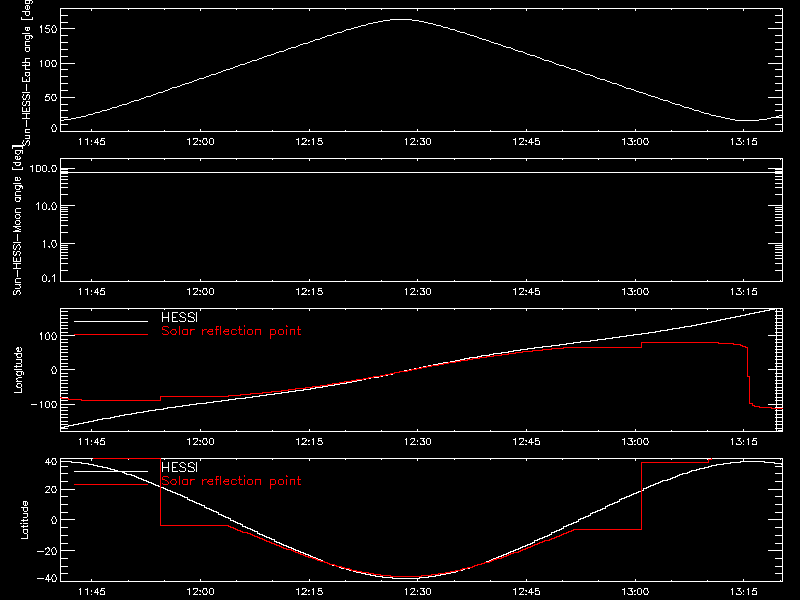Select Solar reflection point label in Latitude plot
The width and height of the screenshot is (800, 600).
(231, 481)
